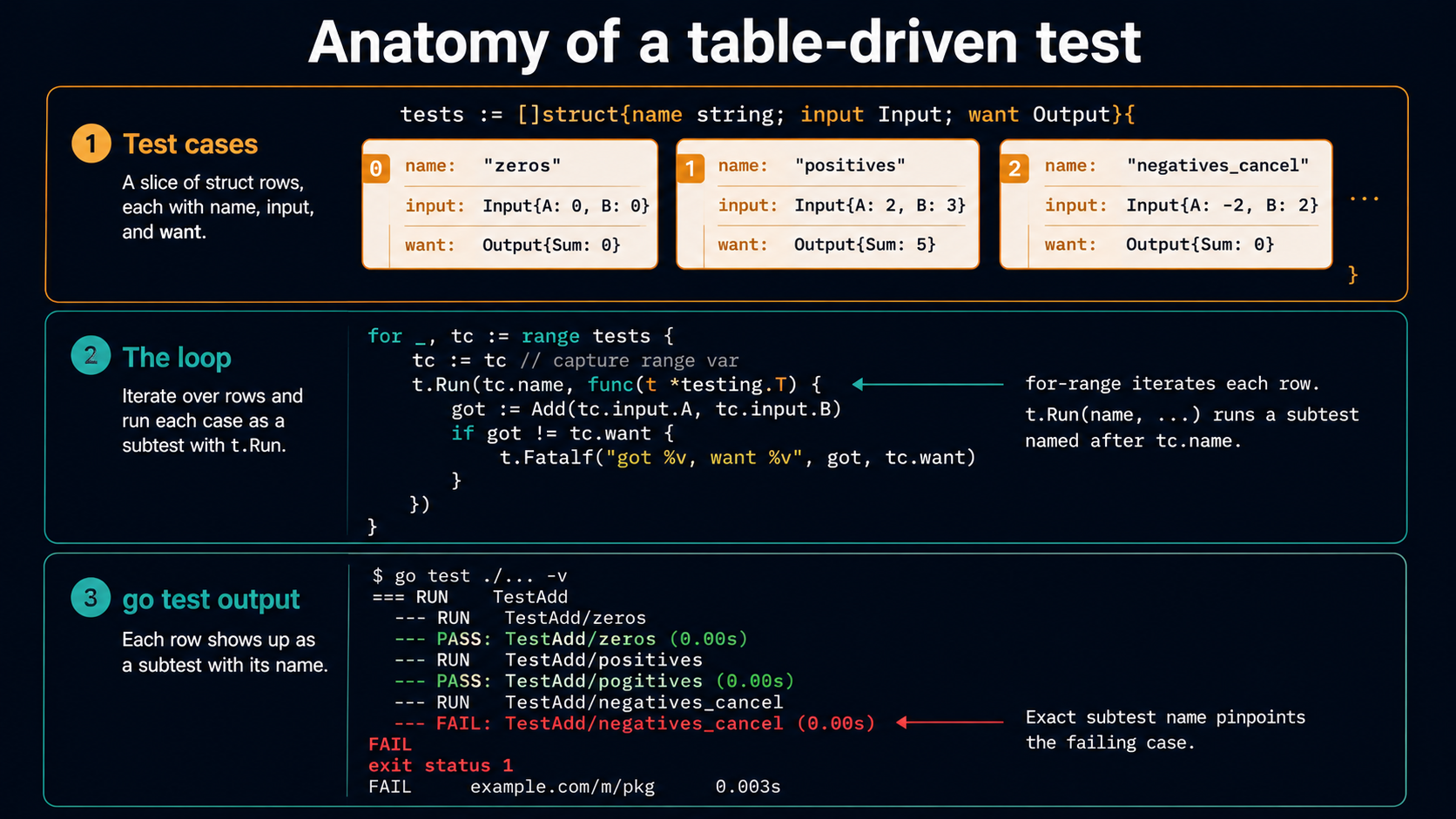This screenshot has width=1456, height=819.
Task: Click the "t.Run(tc.name, func(t *testing.T) {" line
Action: tap(617, 385)
